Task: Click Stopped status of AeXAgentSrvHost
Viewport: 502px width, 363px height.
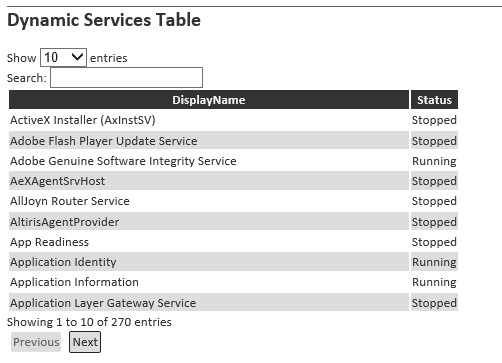Action: pyautogui.click(x=434, y=181)
